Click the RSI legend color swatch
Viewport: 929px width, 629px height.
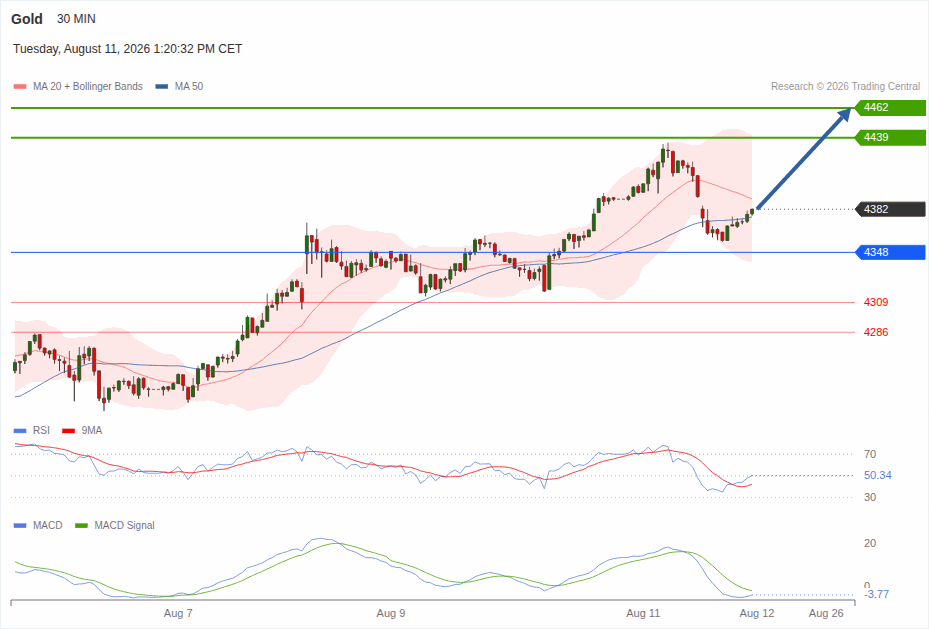20,431
